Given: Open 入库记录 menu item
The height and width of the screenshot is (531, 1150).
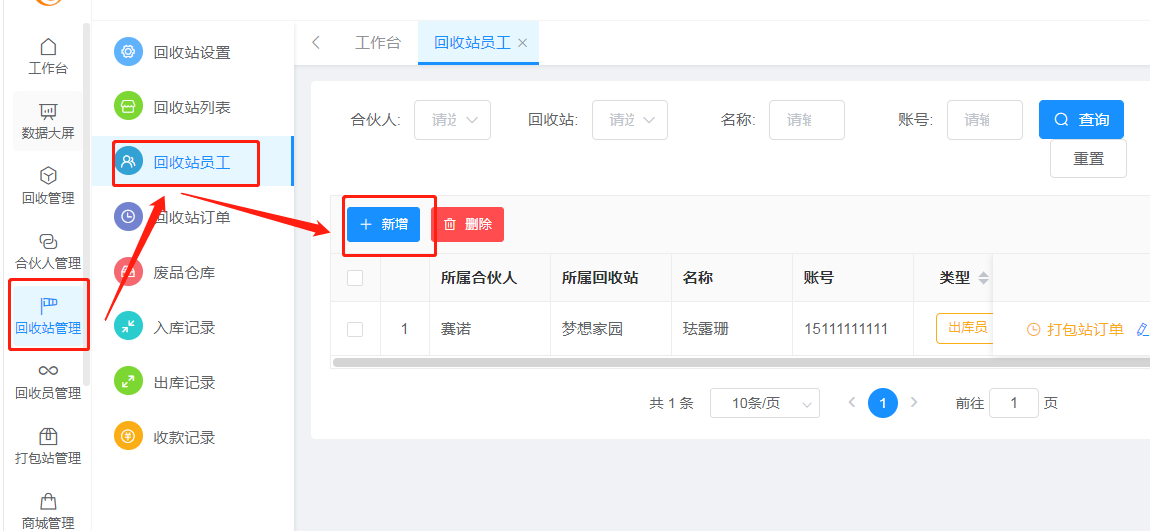Looking at the screenshot, I should tap(192, 327).
